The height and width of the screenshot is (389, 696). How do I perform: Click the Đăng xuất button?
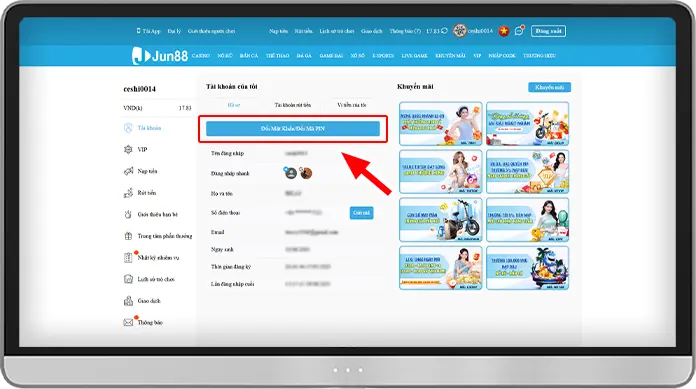[548, 31]
